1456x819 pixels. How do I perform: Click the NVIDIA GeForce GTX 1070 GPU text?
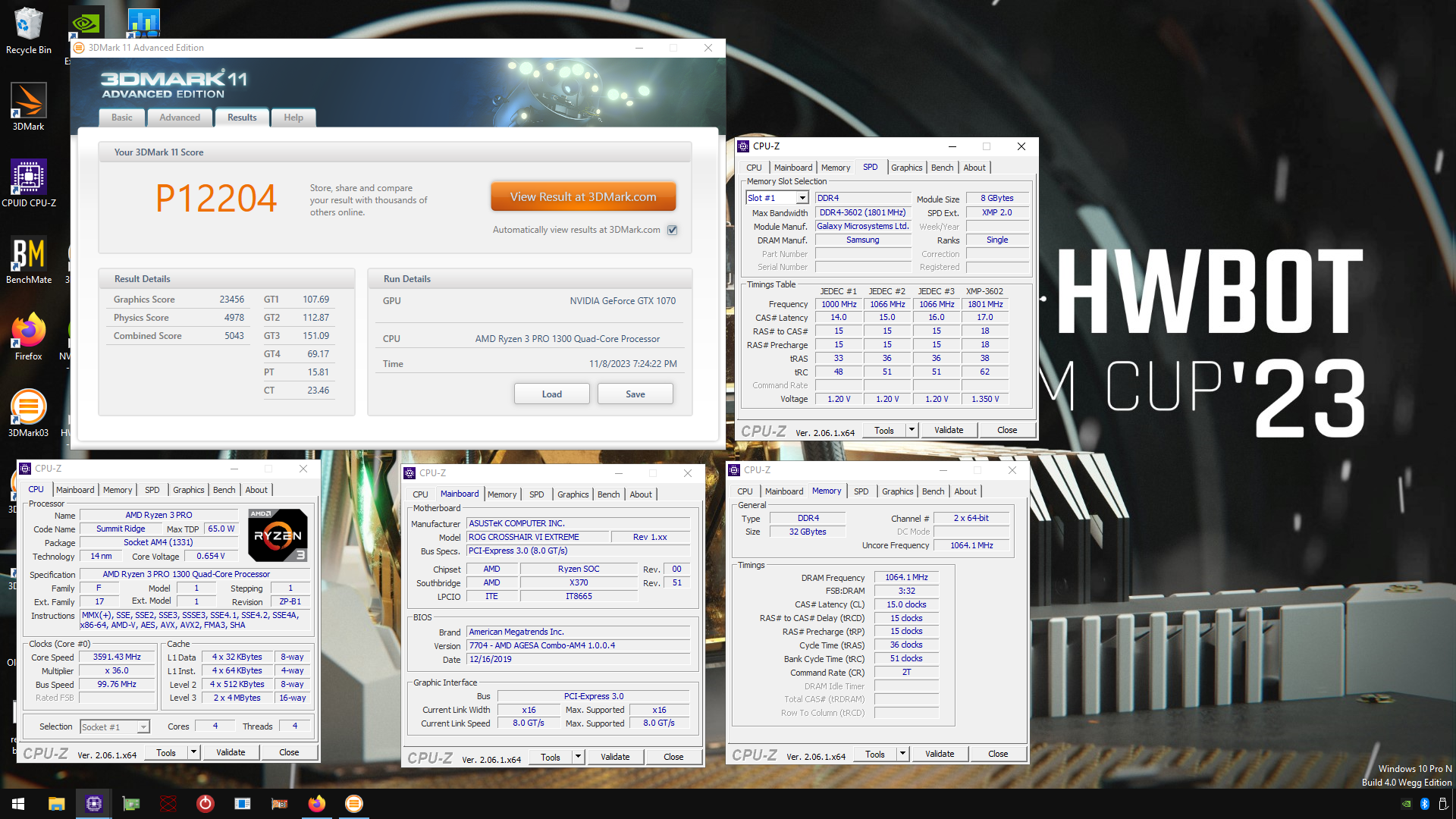click(623, 301)
